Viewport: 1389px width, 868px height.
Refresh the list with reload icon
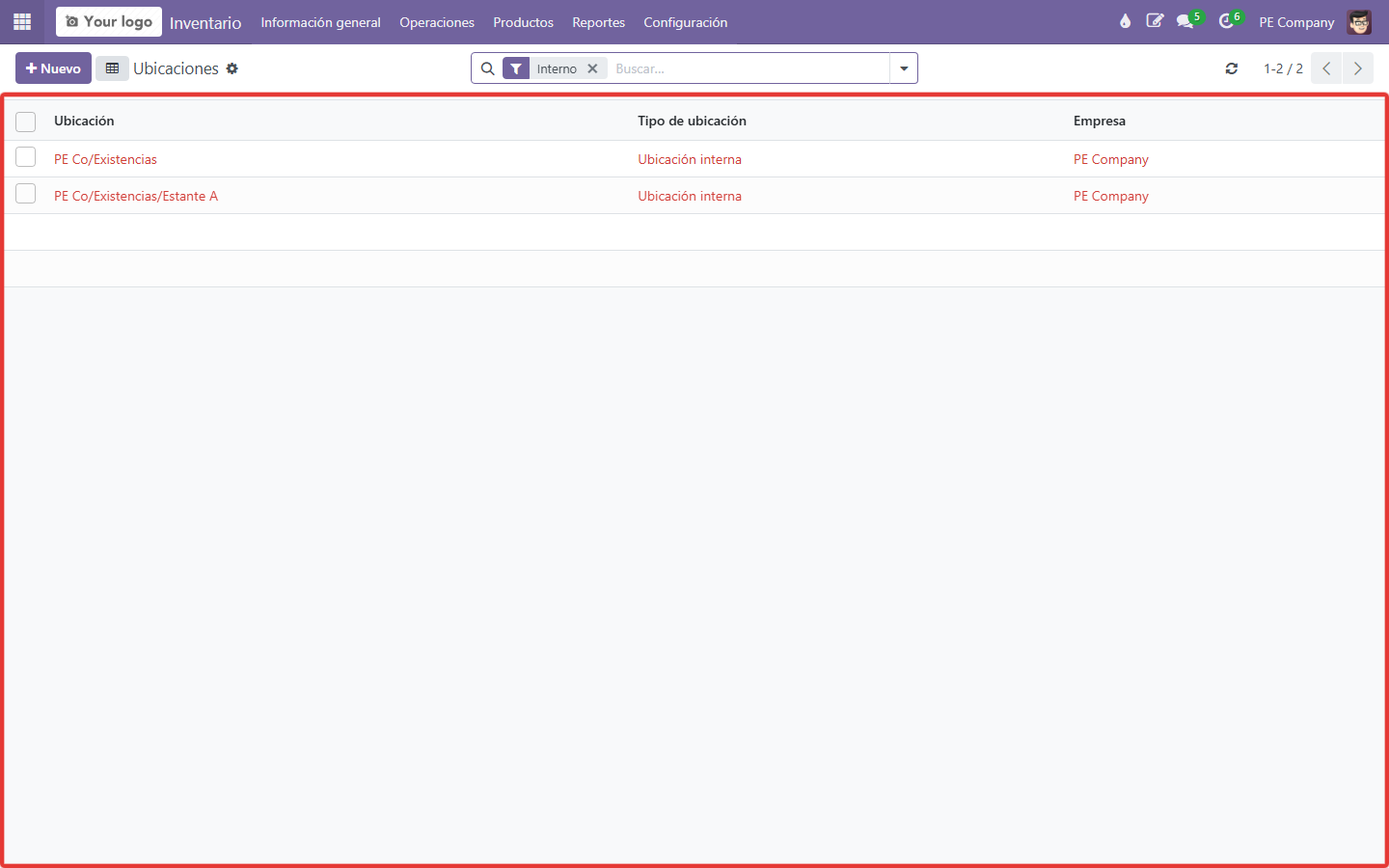pos(1232,68)
